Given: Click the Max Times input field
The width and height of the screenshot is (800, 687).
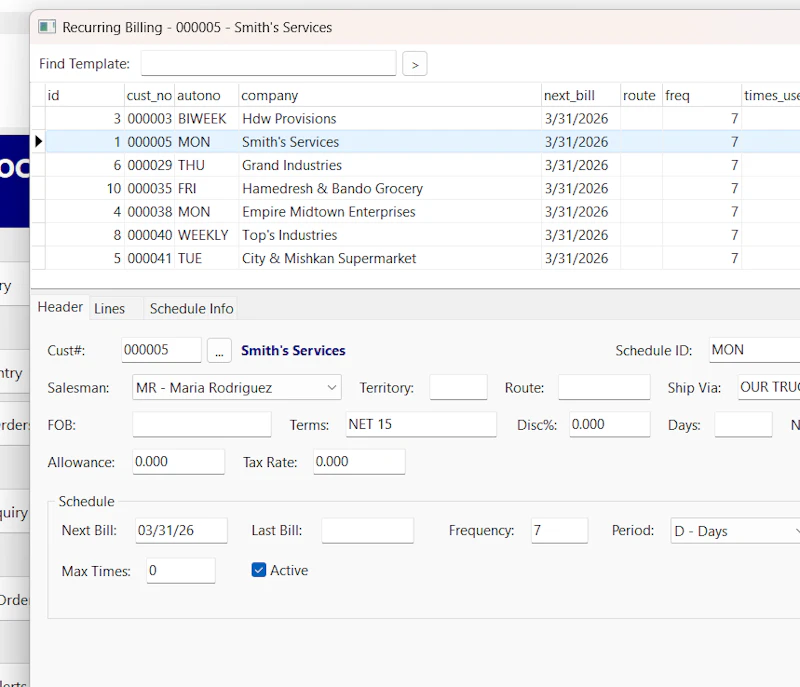Looking at the screenshot, I should (x=181, y=570).
